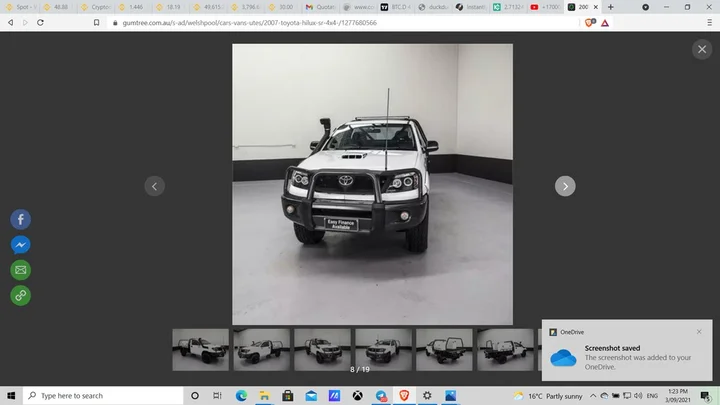Go to the next photo

[x=565, y=186]
